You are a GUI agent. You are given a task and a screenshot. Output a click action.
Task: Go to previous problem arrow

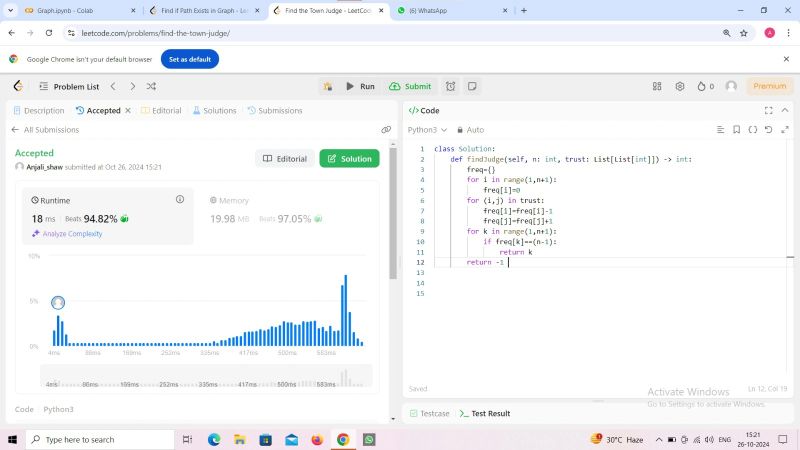113,86
